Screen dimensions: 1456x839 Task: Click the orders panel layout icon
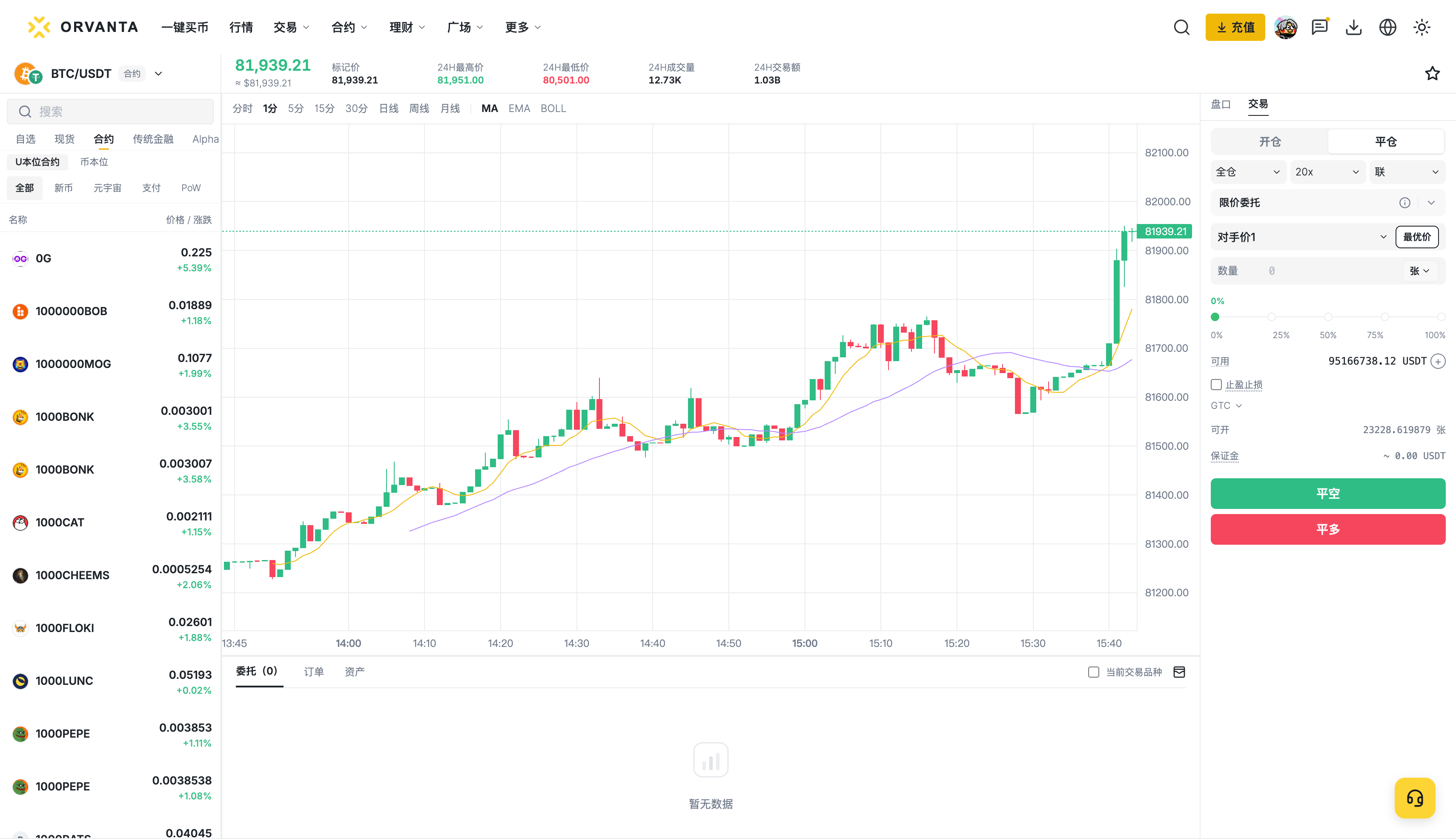click(x=1179, y=672)
